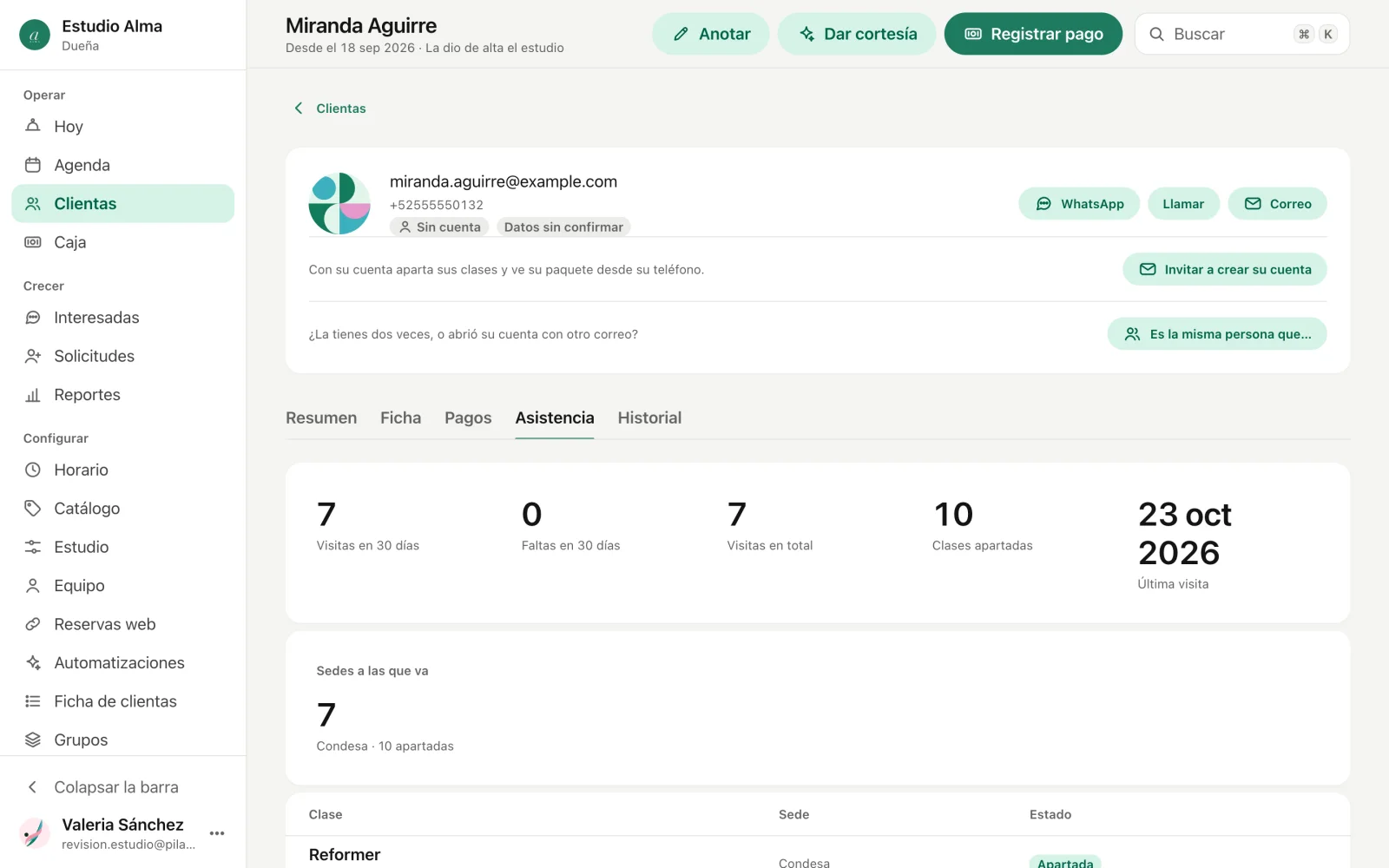
Task: Click the Estado column header
Action: (x=1050, y=814)
